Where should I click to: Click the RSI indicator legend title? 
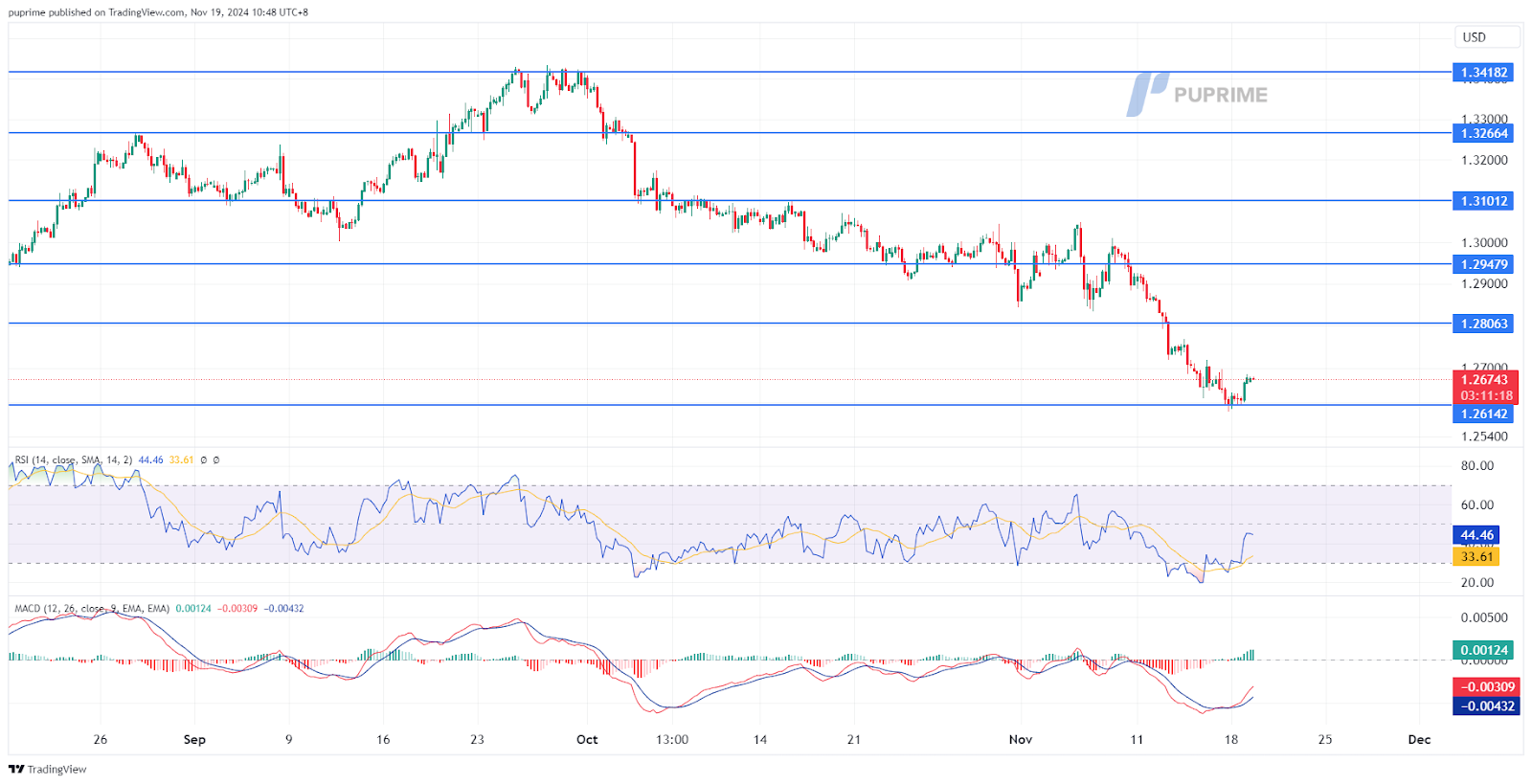point(74,460)
